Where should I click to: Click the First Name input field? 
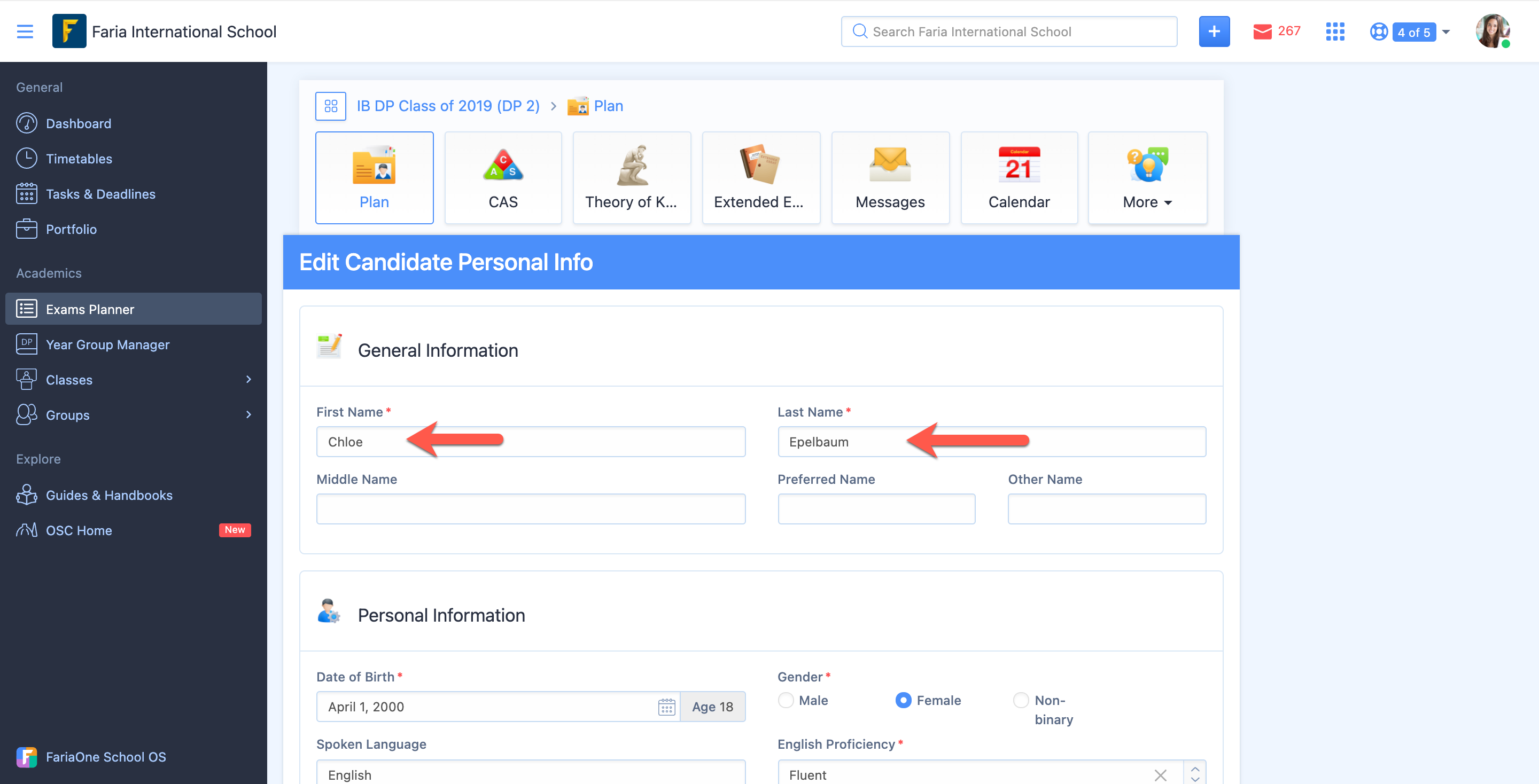coord(531,442)
